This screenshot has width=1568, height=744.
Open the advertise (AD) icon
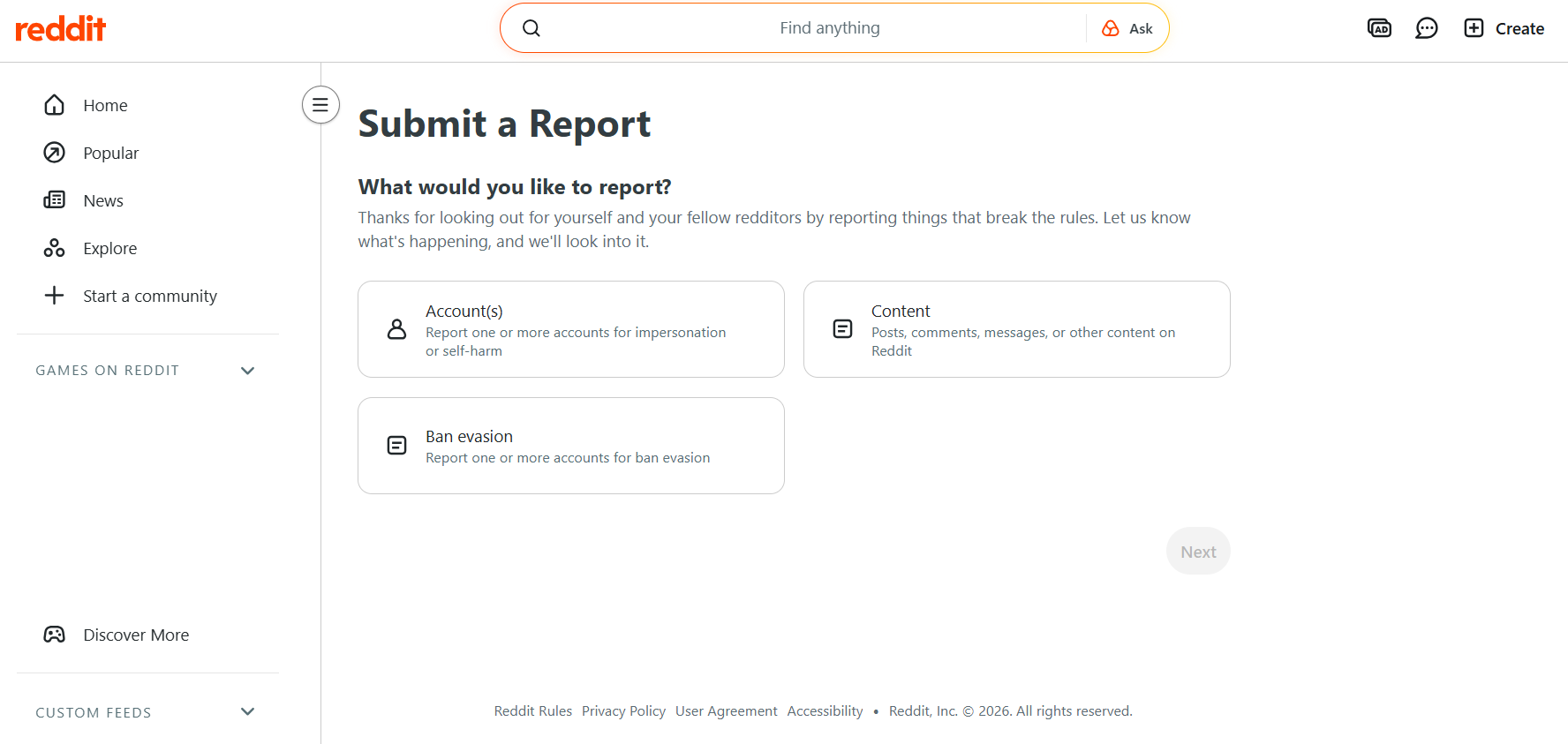[1379, 28]
